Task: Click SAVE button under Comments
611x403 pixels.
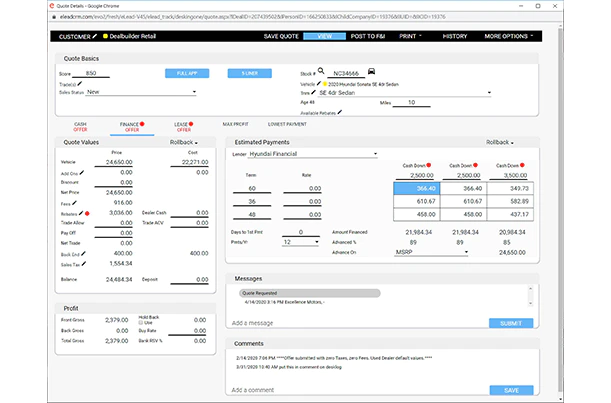Action: click(x=511, y=390)
